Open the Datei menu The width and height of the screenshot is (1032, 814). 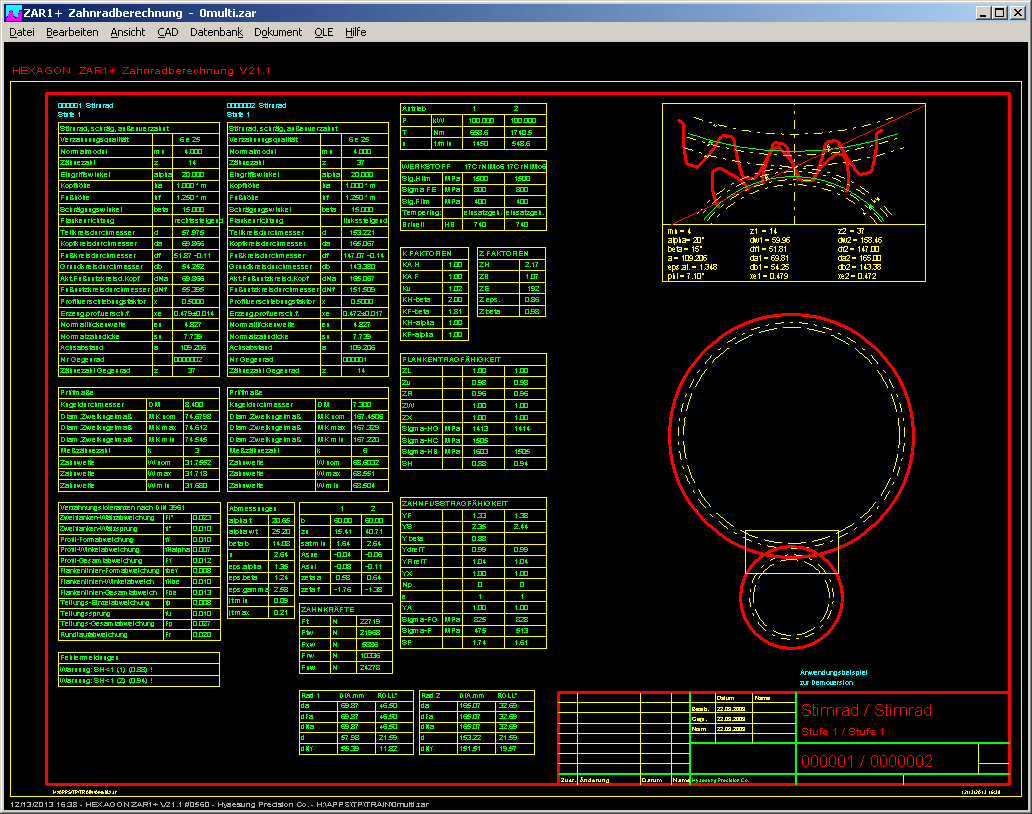click(21, 32)
